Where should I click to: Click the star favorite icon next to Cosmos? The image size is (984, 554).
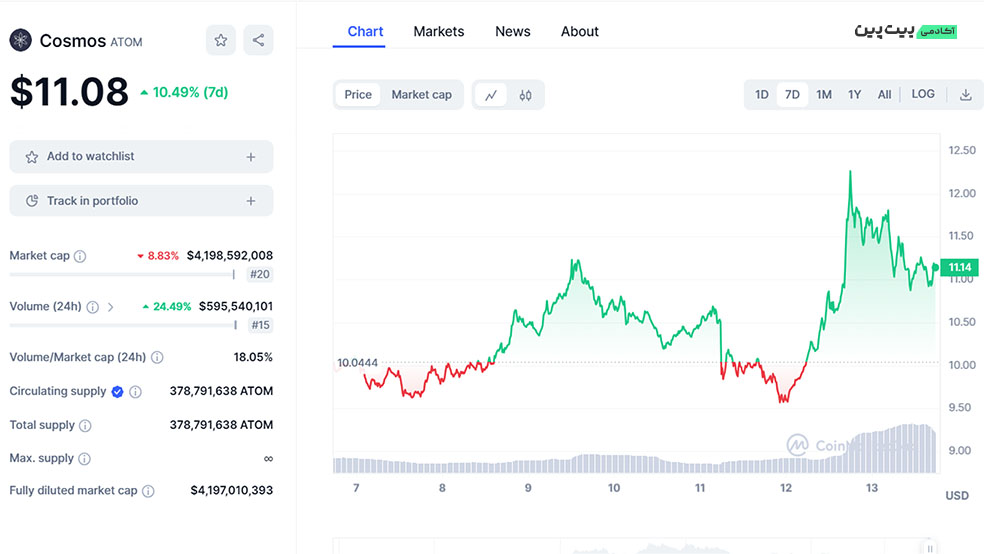pos(221,40)
